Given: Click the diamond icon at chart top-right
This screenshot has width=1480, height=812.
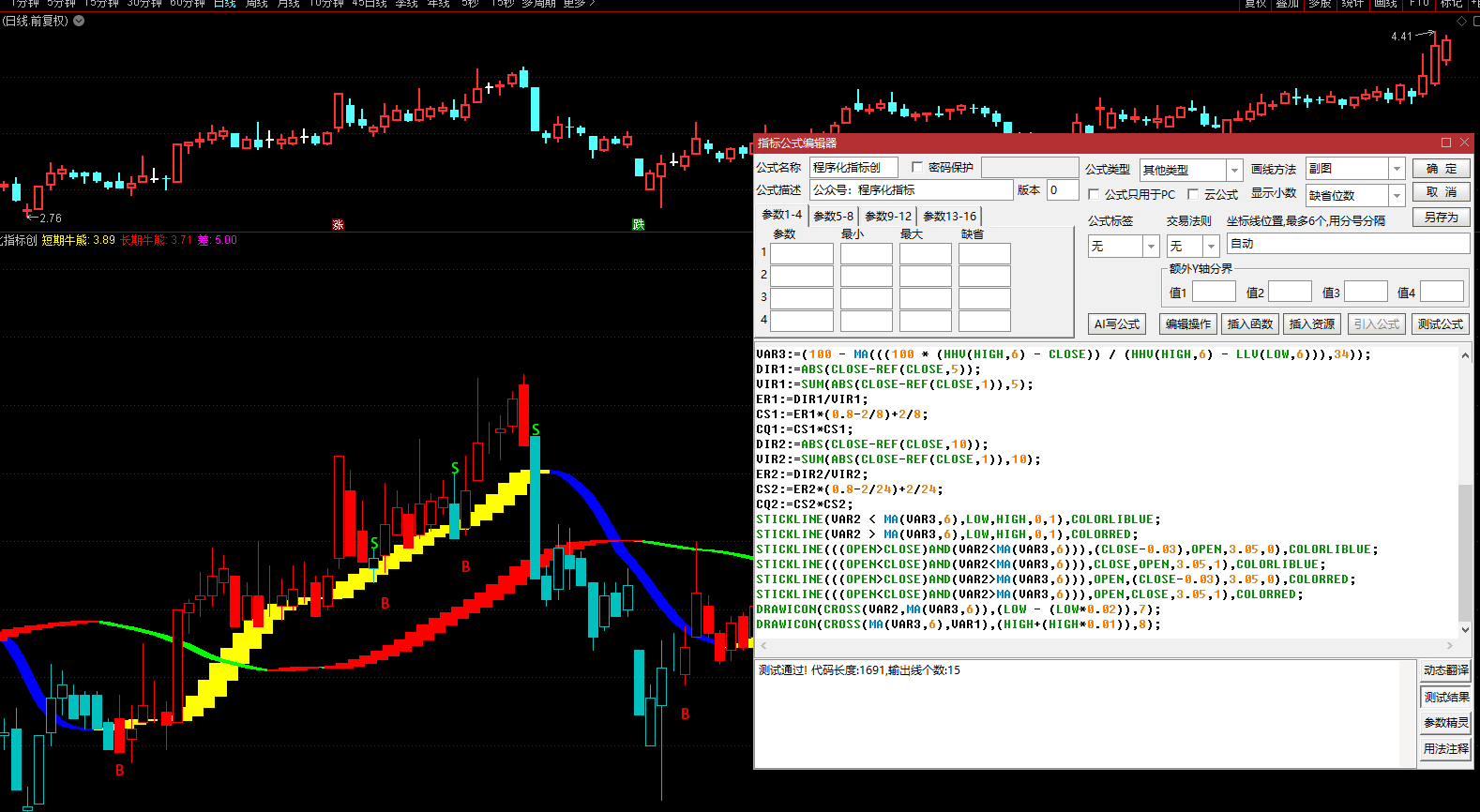Looking at the screenshot, I should (1460, 21).
